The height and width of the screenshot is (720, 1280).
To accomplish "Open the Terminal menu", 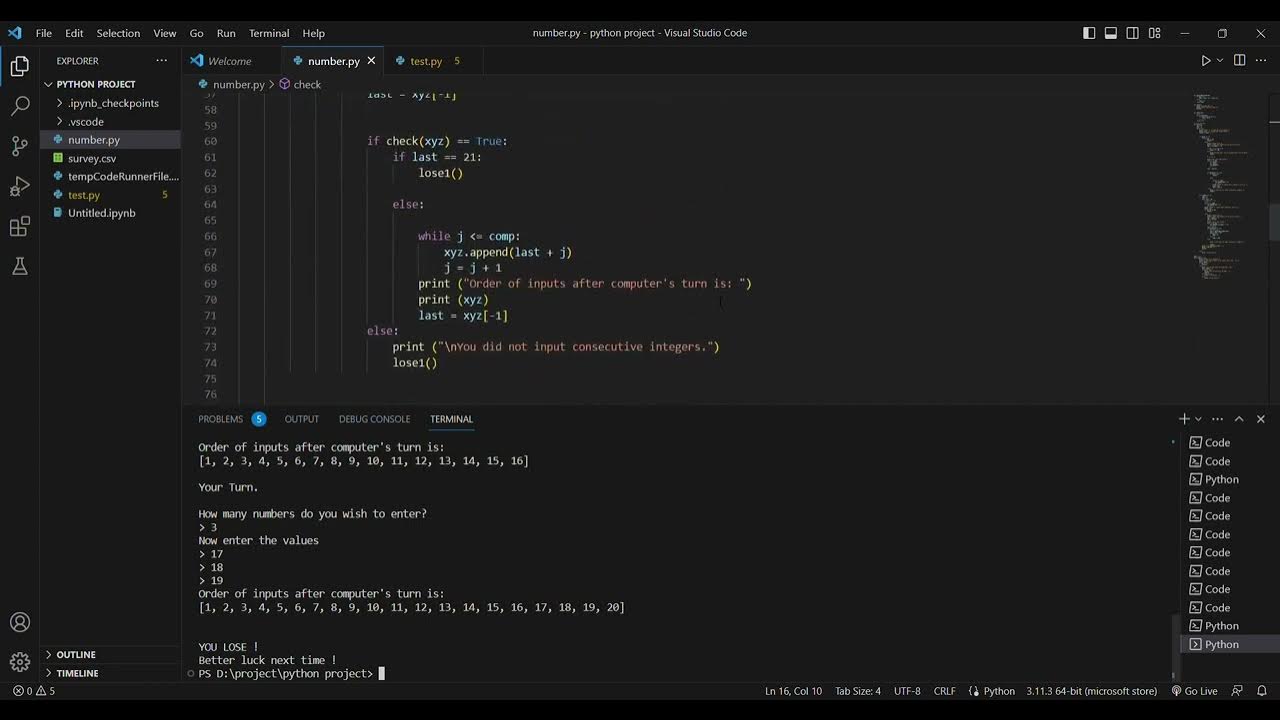I will point(269,33).
